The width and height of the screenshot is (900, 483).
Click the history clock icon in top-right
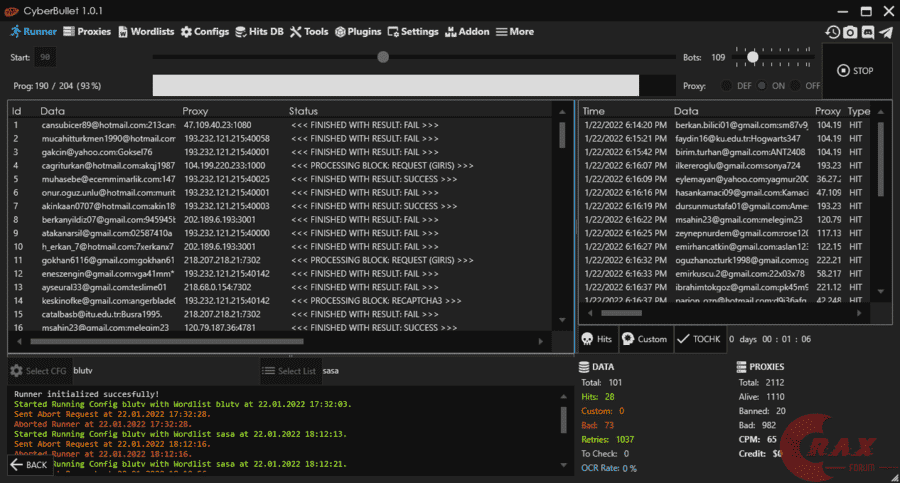[x=832, y=32]
